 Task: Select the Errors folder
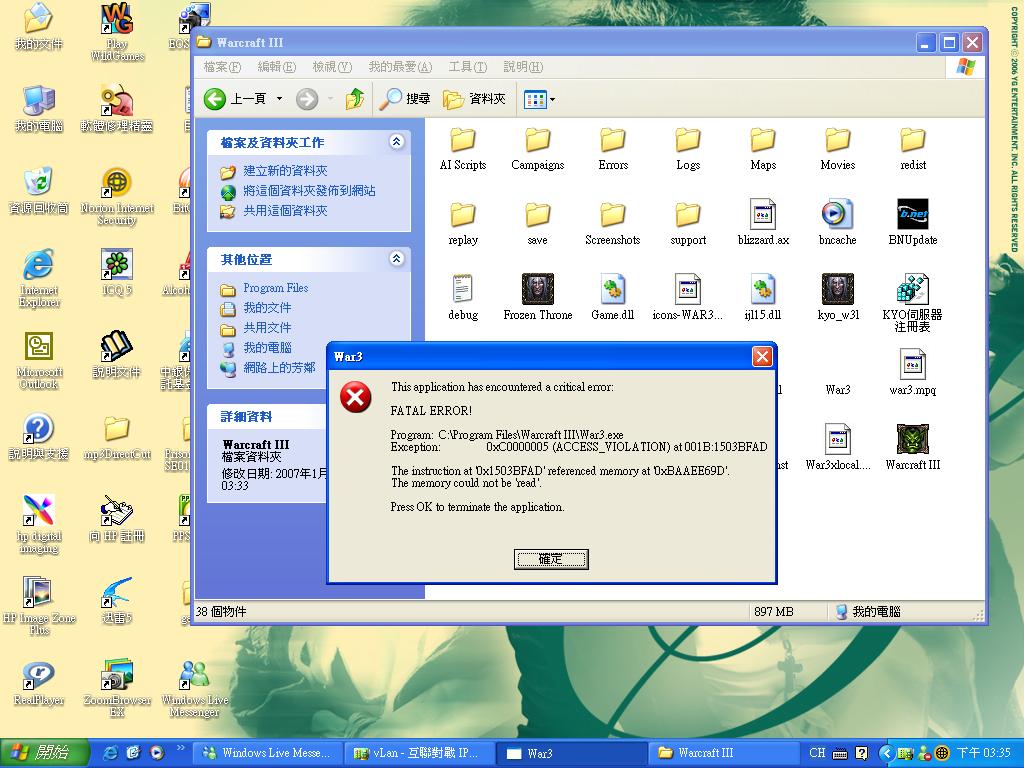tap(613, 149)
